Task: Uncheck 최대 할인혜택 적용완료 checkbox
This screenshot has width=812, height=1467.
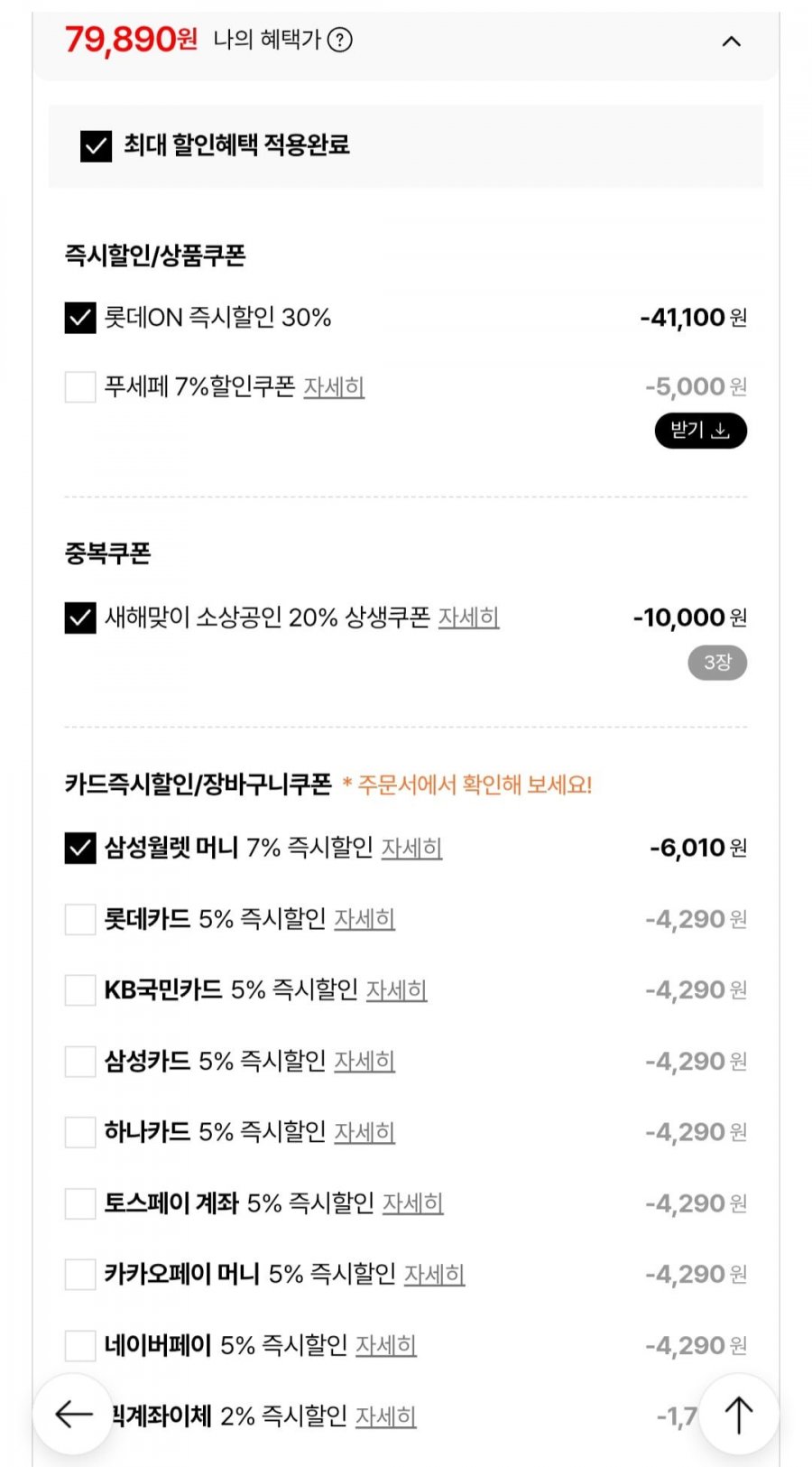Action: pyautogui.click(x=96, y=145)
